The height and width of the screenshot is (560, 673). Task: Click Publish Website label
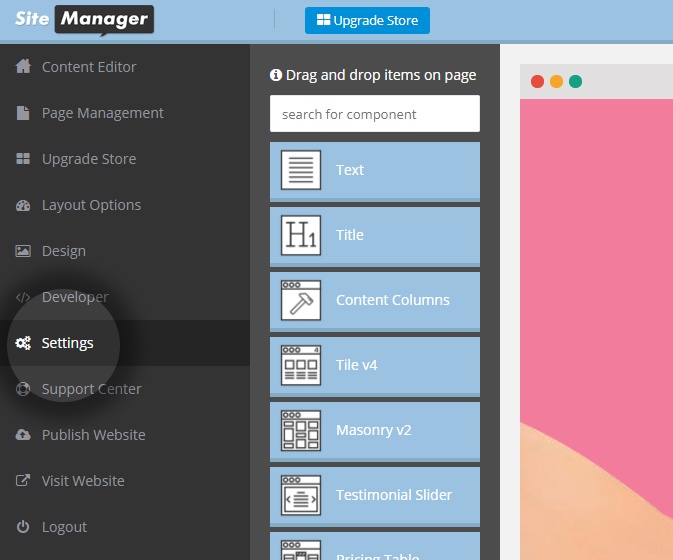pos(94,435)
